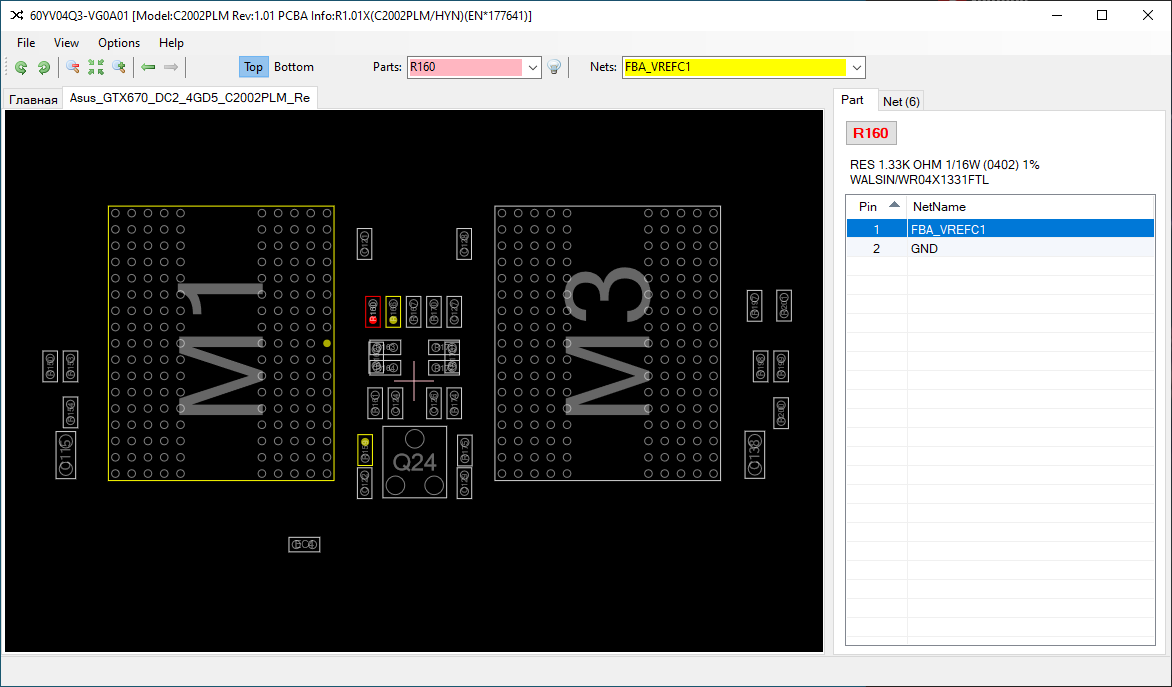Viewport: 1172px width, 687px height.
Task: Click the green back arrow icon
Action: point(148,68)
